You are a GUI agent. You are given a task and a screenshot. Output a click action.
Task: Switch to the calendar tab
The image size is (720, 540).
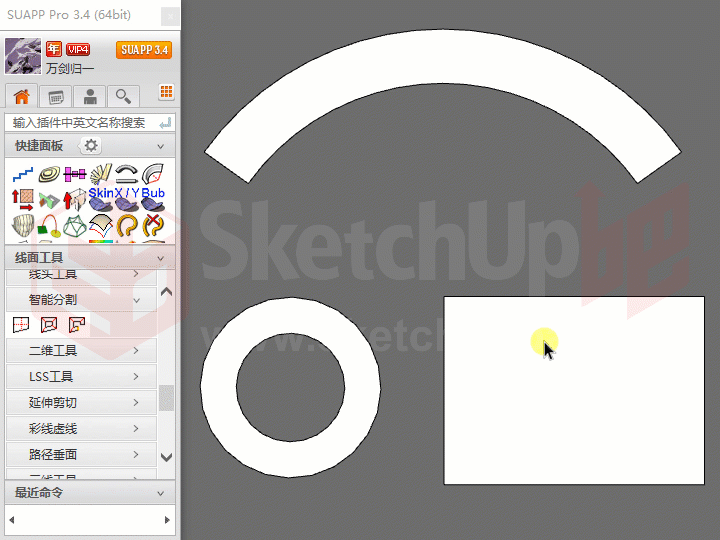click(56, 96)
